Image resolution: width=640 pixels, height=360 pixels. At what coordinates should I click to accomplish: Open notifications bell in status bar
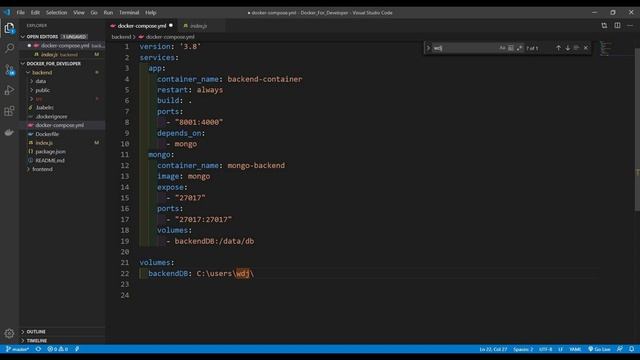(631, 349)
